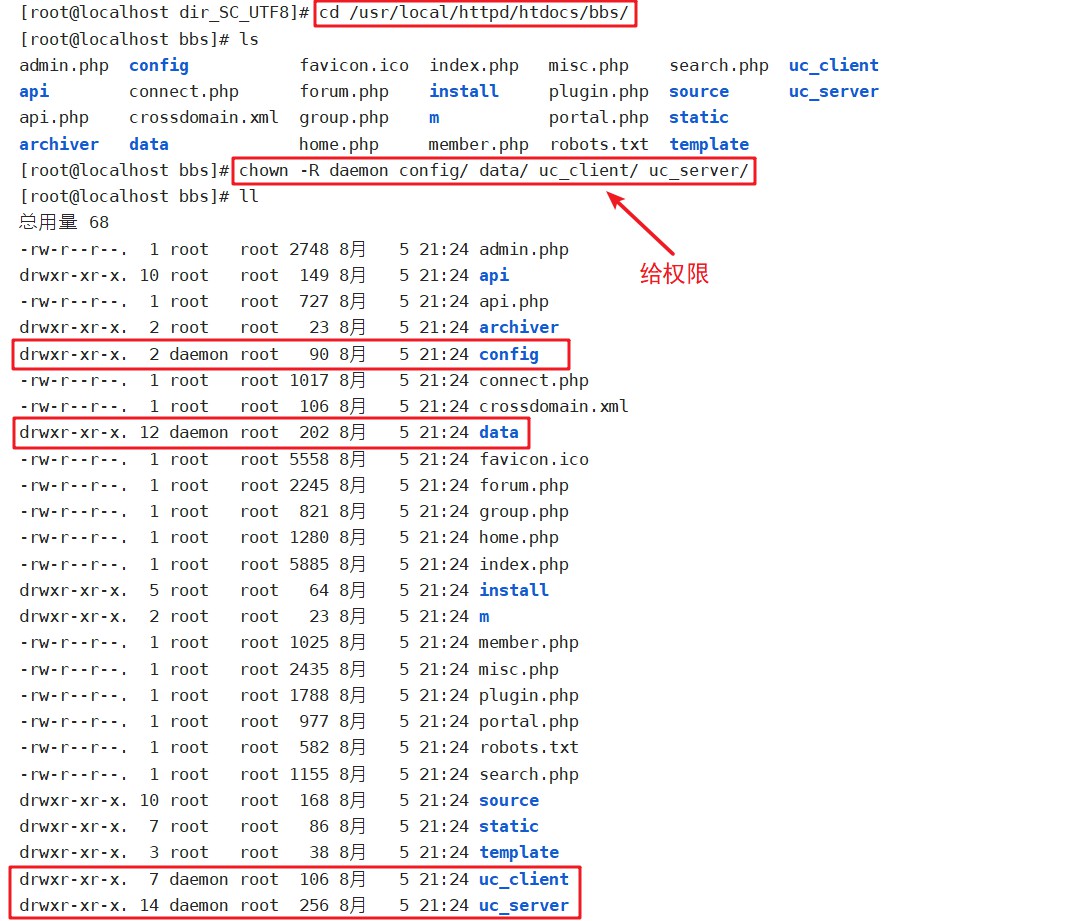Click search.php in the ll listing

[528, 774]
